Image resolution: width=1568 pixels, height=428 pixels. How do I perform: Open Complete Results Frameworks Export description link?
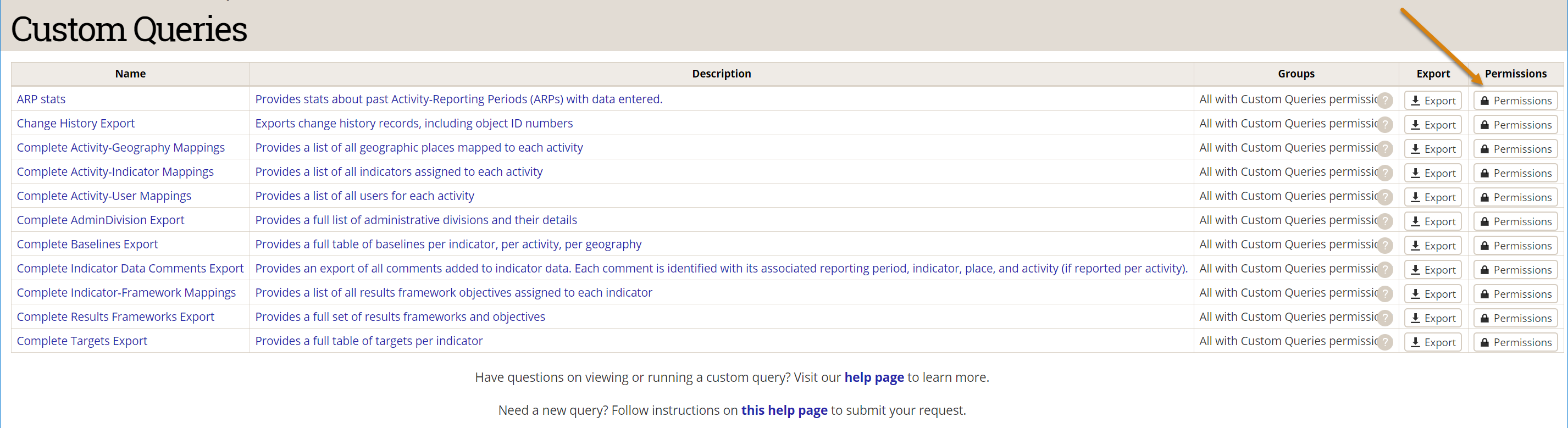[400, 316]
